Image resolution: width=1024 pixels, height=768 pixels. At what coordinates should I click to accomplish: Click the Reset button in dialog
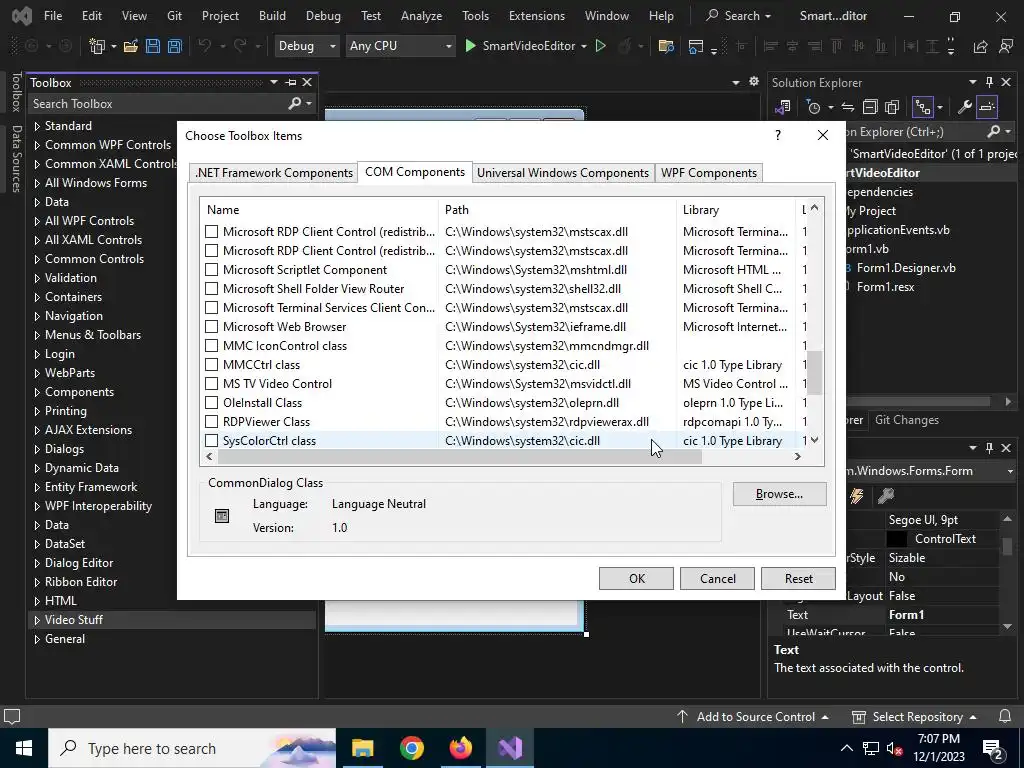(799, 579)
